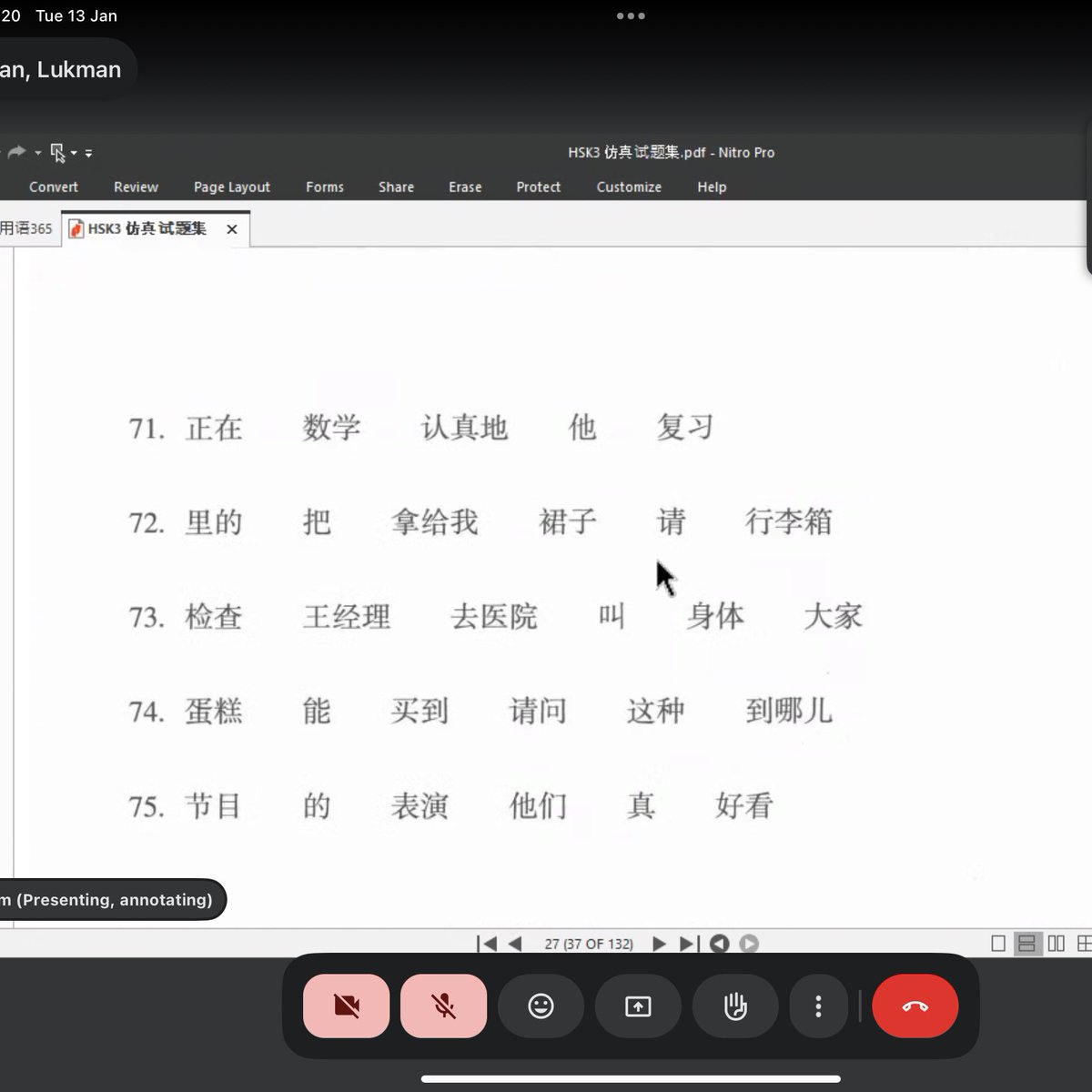Click the share screen button
The height and width of the screenshot is (1092, 1092).
[638, 1006]
